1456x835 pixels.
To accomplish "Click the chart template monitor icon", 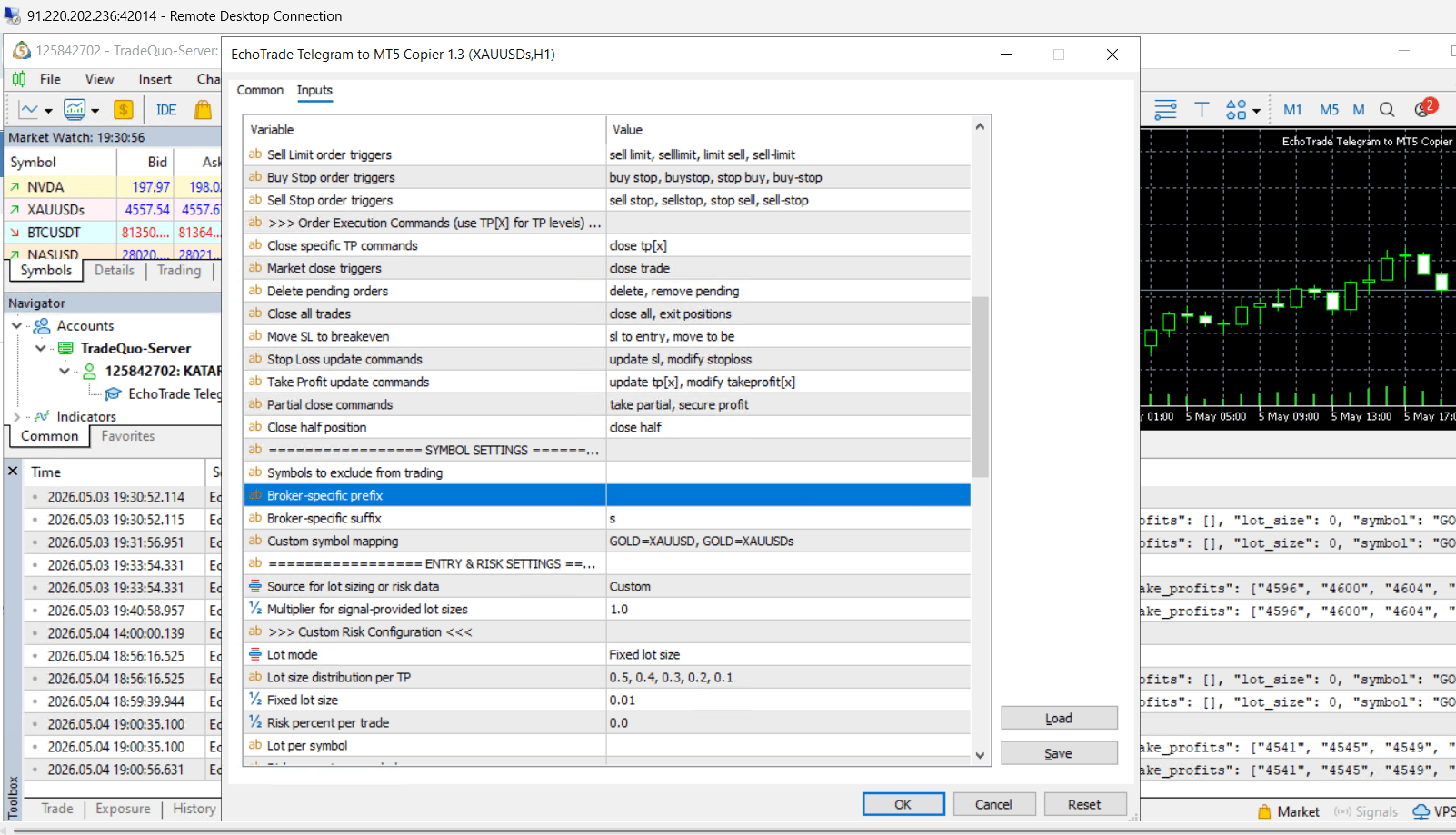I will tap(75, 110).
